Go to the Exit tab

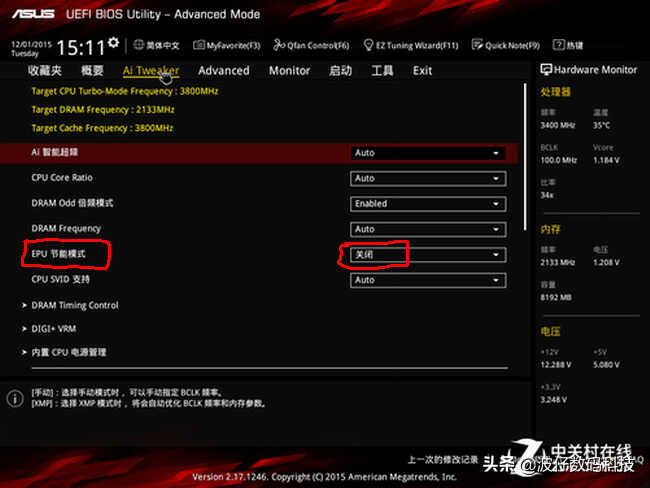tap(422, 70)
